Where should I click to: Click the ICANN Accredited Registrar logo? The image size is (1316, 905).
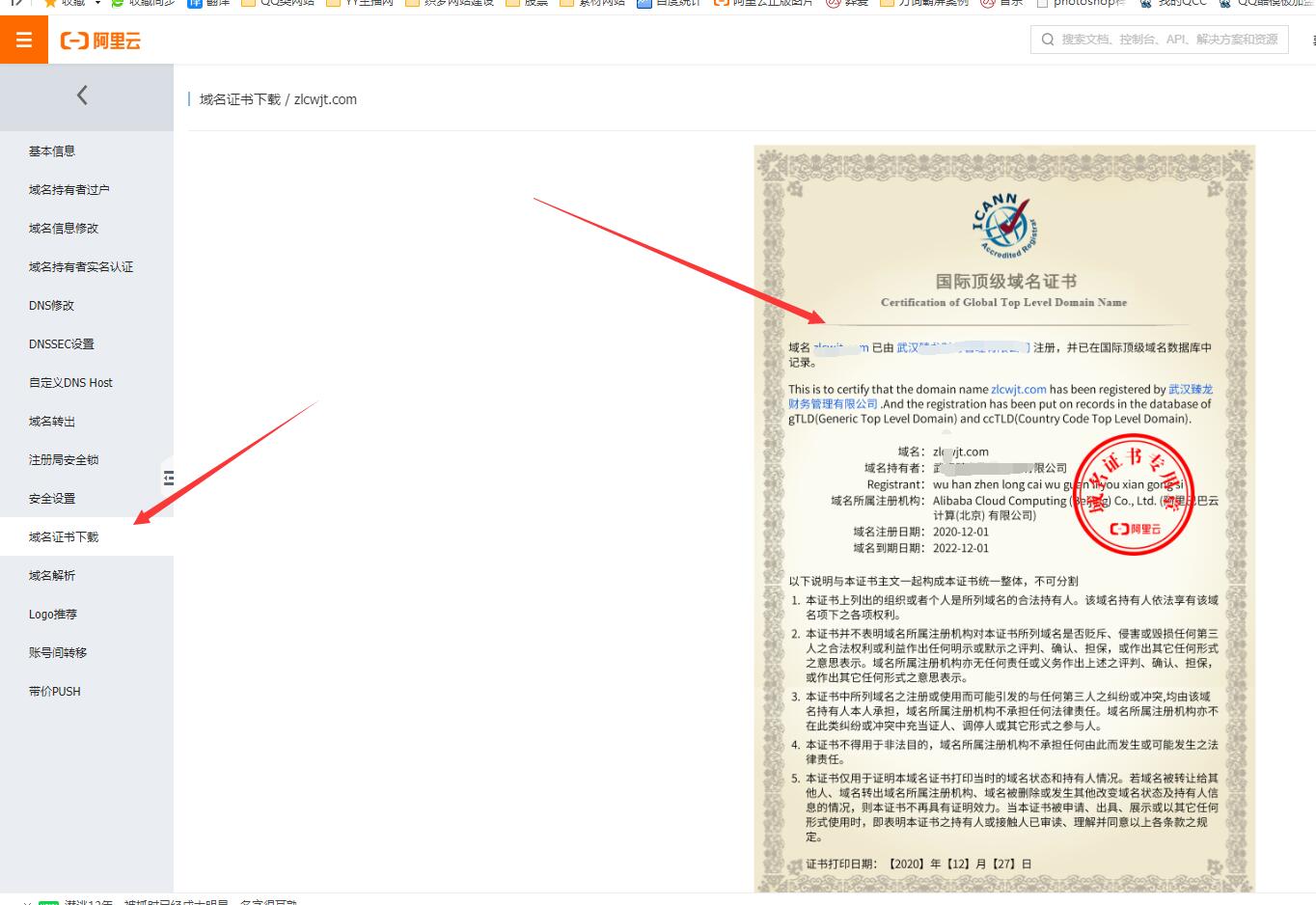(1004, 228)
